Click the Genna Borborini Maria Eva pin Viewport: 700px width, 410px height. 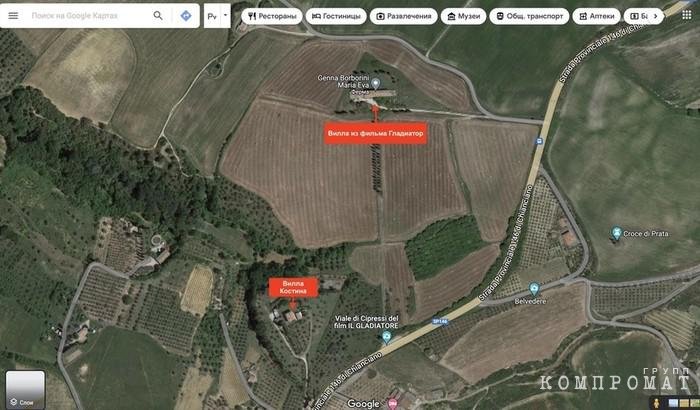376,84
